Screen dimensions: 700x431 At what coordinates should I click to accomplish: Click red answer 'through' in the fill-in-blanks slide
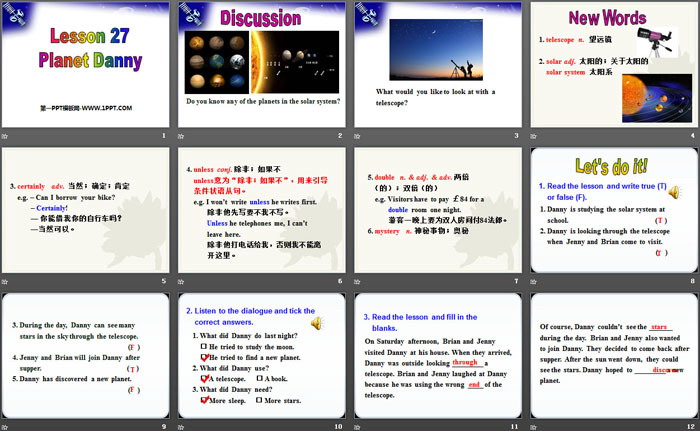click(x=465, y=362)
